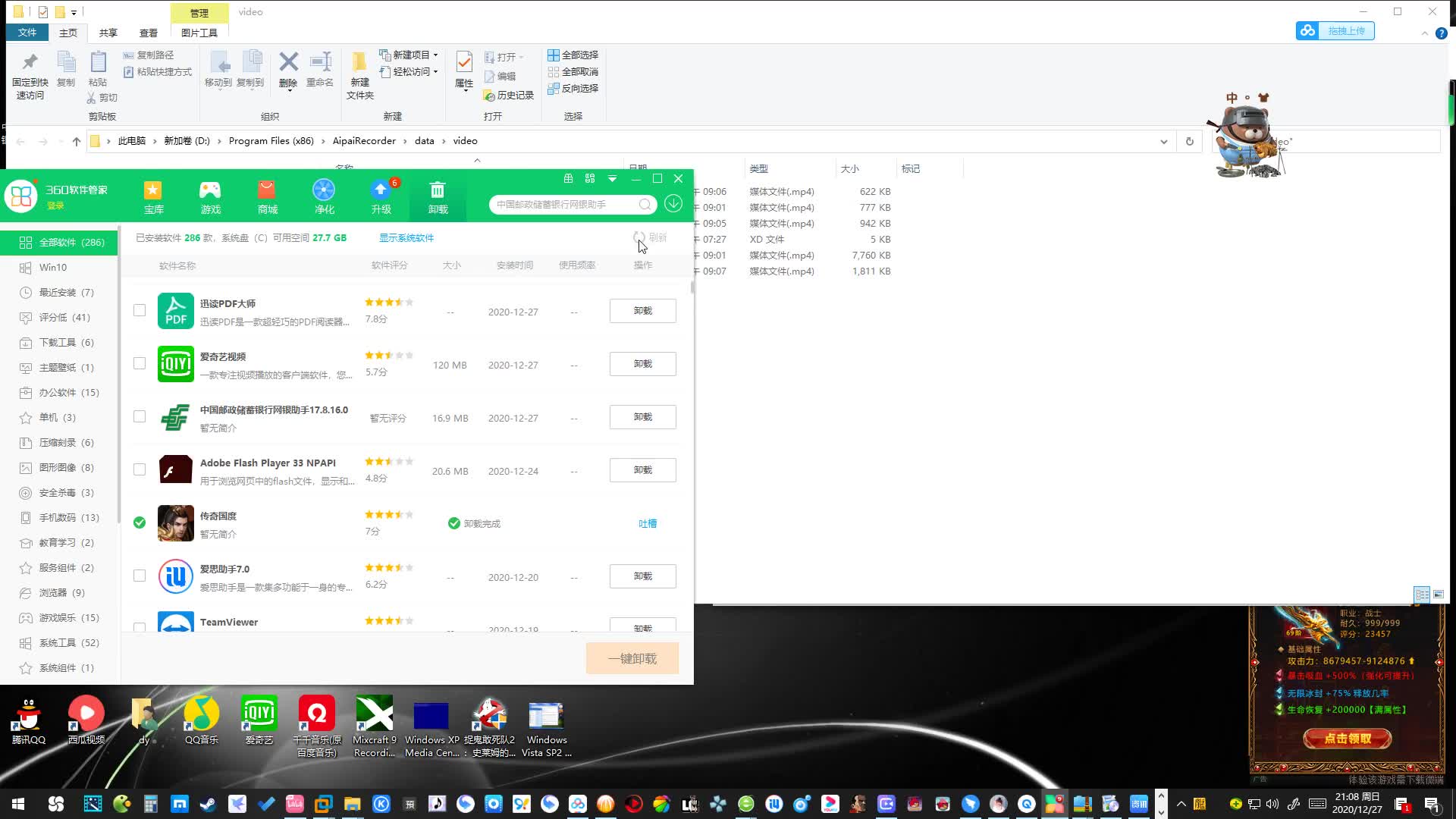
Task: Open the 文件 menu in Explorer
Action: point(27,33)
